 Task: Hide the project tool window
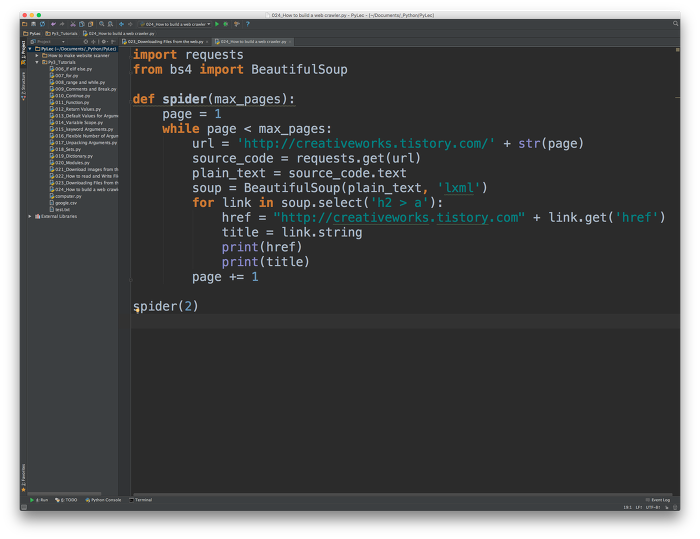tap(113, 42)
